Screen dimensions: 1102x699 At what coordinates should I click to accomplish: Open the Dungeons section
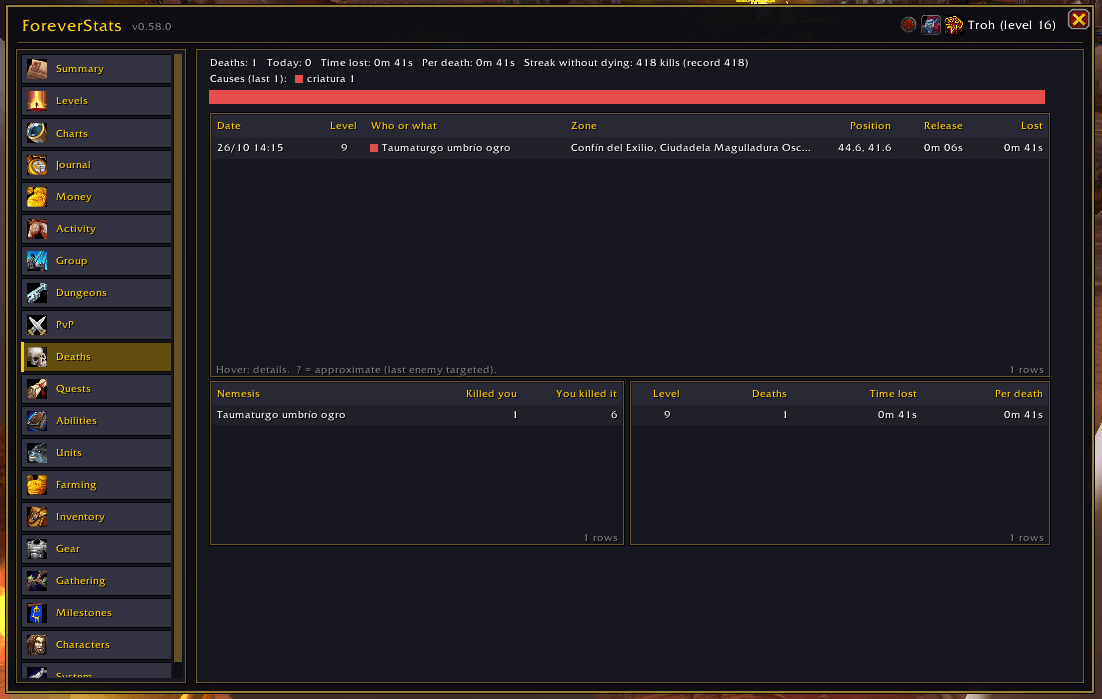click(x=96, y=293)
